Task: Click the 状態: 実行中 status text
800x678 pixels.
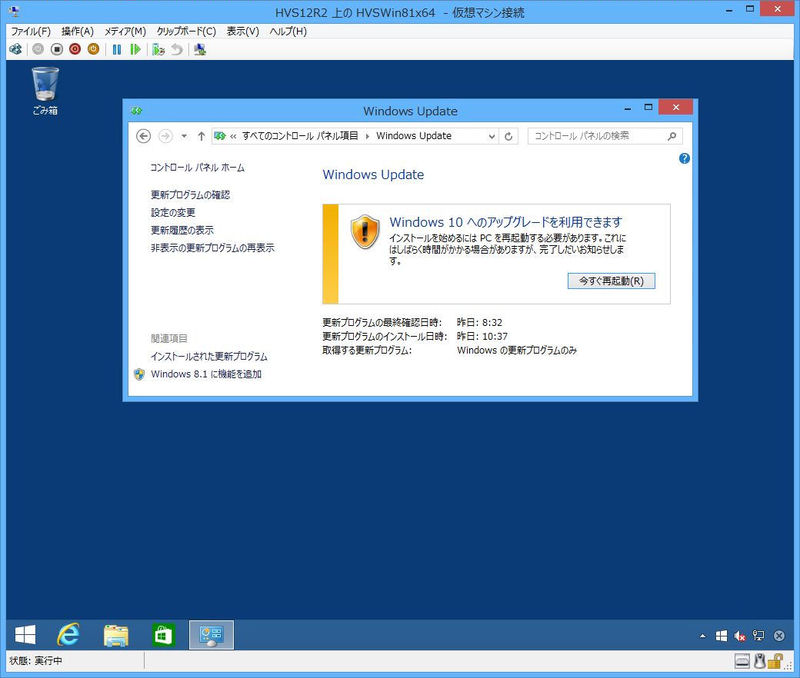Action: (36, 661)
